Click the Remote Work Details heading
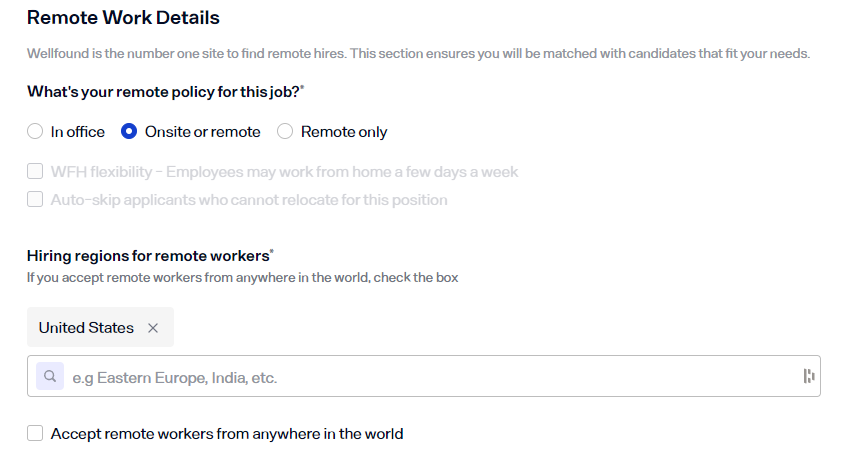 (x=123, y=18)
